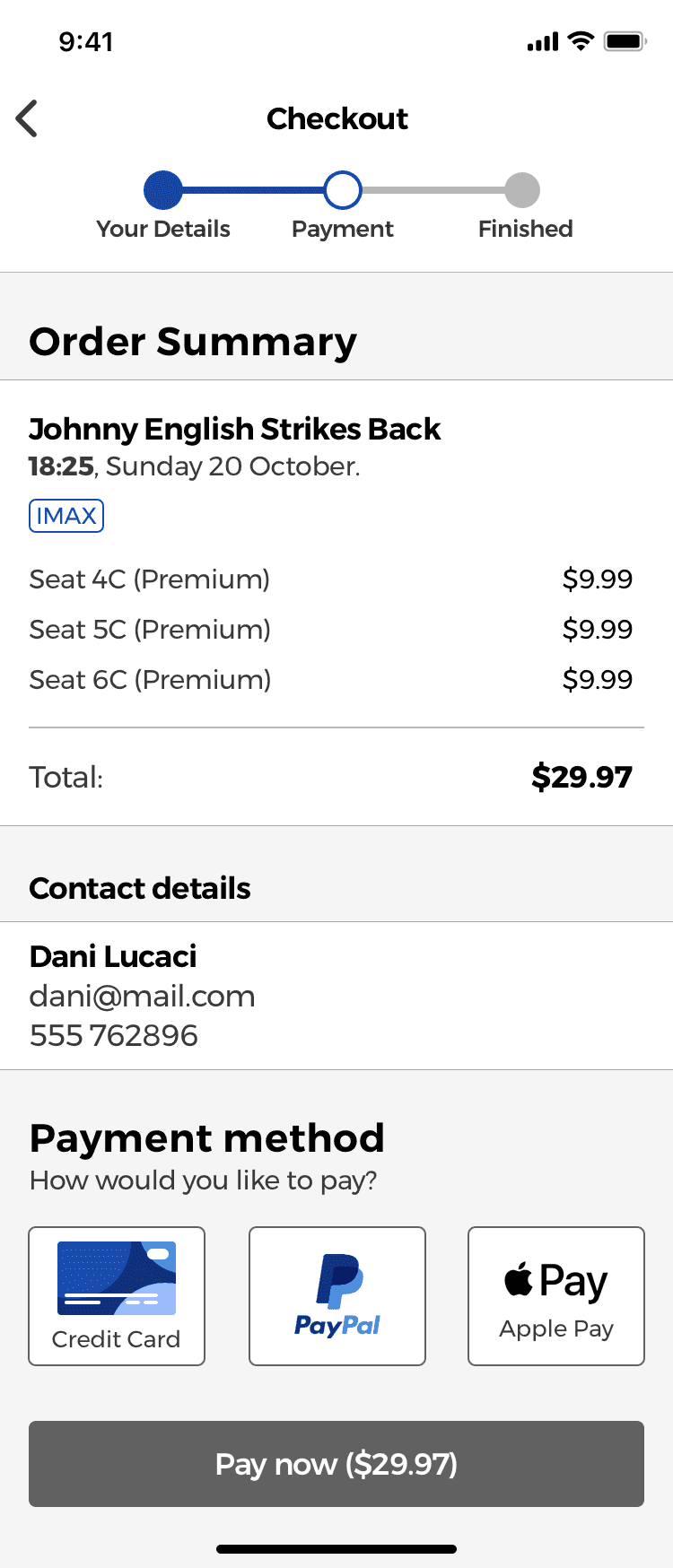The height and width of the screenshot is (1568, 673).
Task: Tap the cellular signal bars icon
Action: click(543, 41)
